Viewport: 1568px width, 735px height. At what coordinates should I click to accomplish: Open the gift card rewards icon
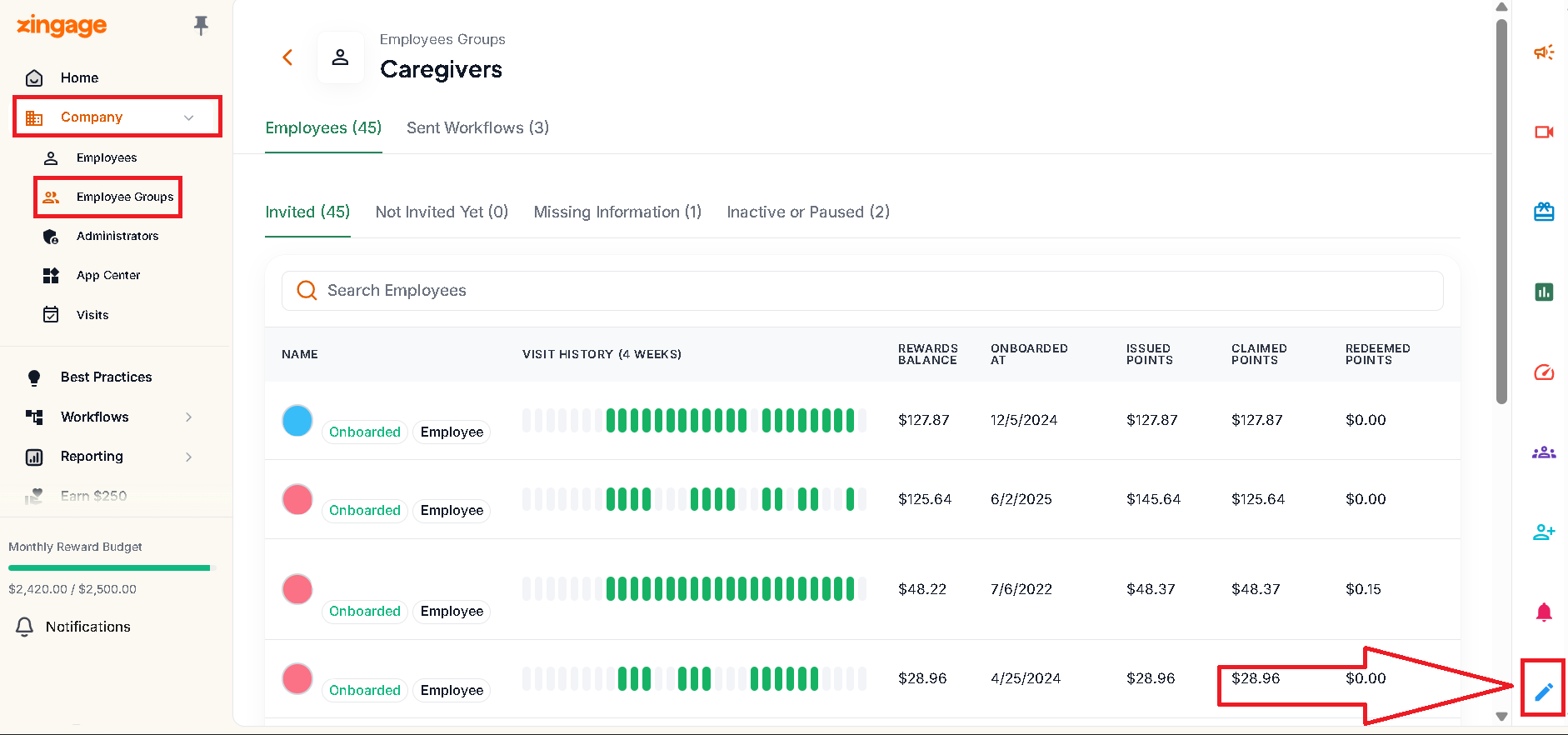[1544, 212]
